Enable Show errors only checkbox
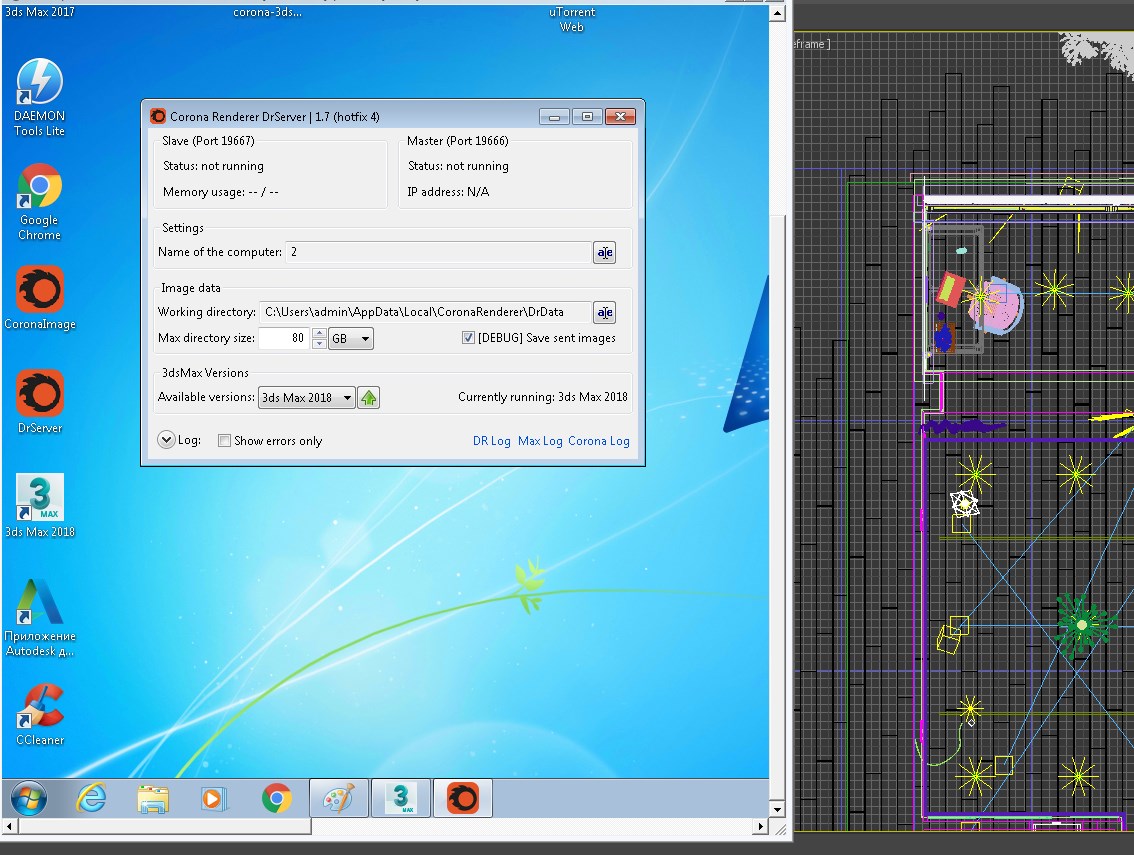The height and width of the screenshot is (855, 1134). click(224, 441)
